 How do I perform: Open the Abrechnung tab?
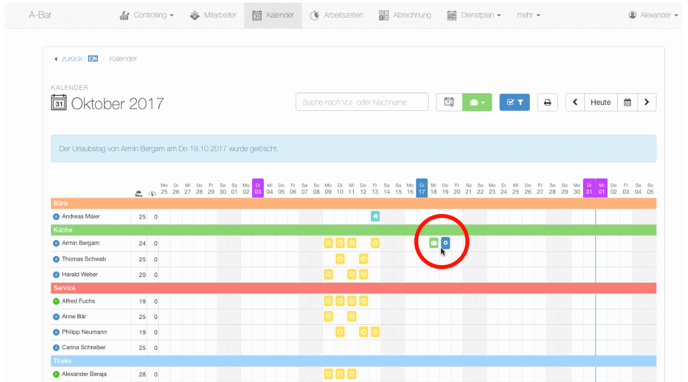click(x=405, y=15)
